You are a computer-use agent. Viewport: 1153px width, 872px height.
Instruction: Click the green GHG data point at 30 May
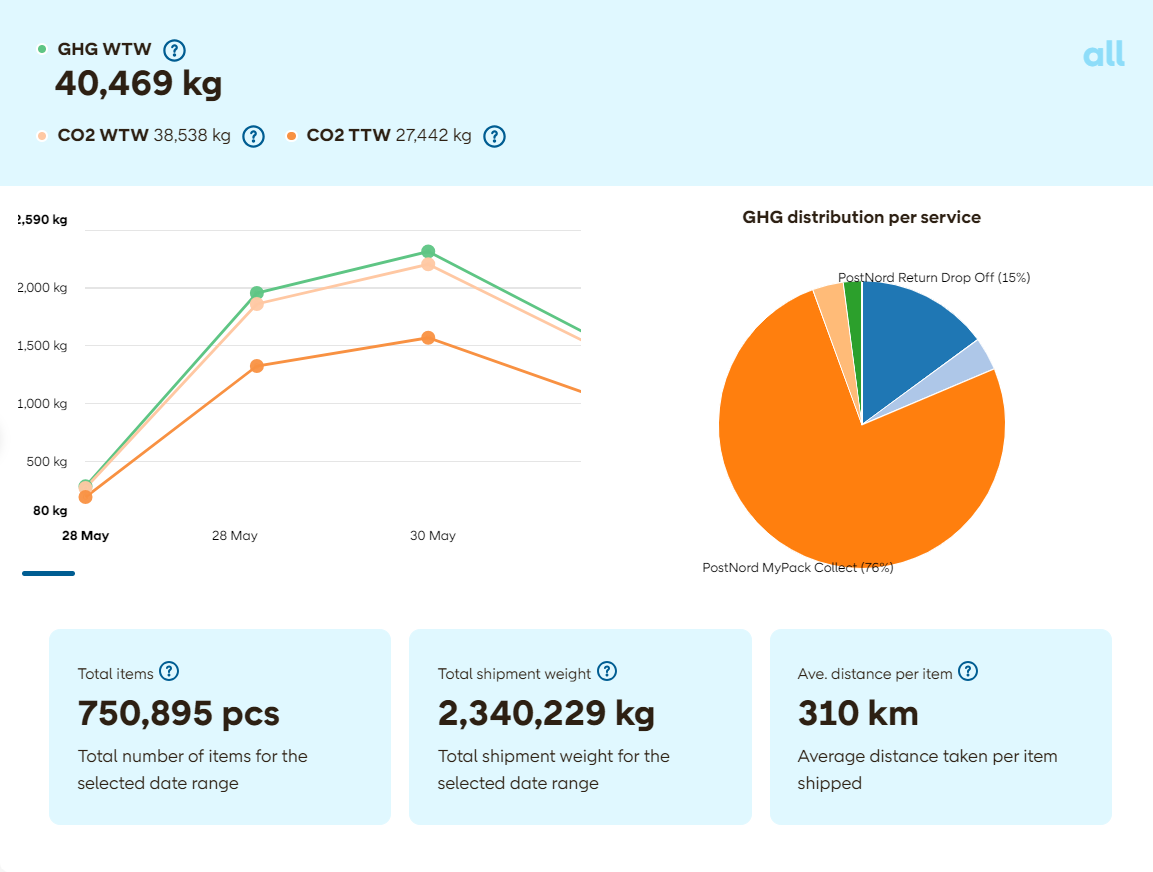[x=428, y=252]
